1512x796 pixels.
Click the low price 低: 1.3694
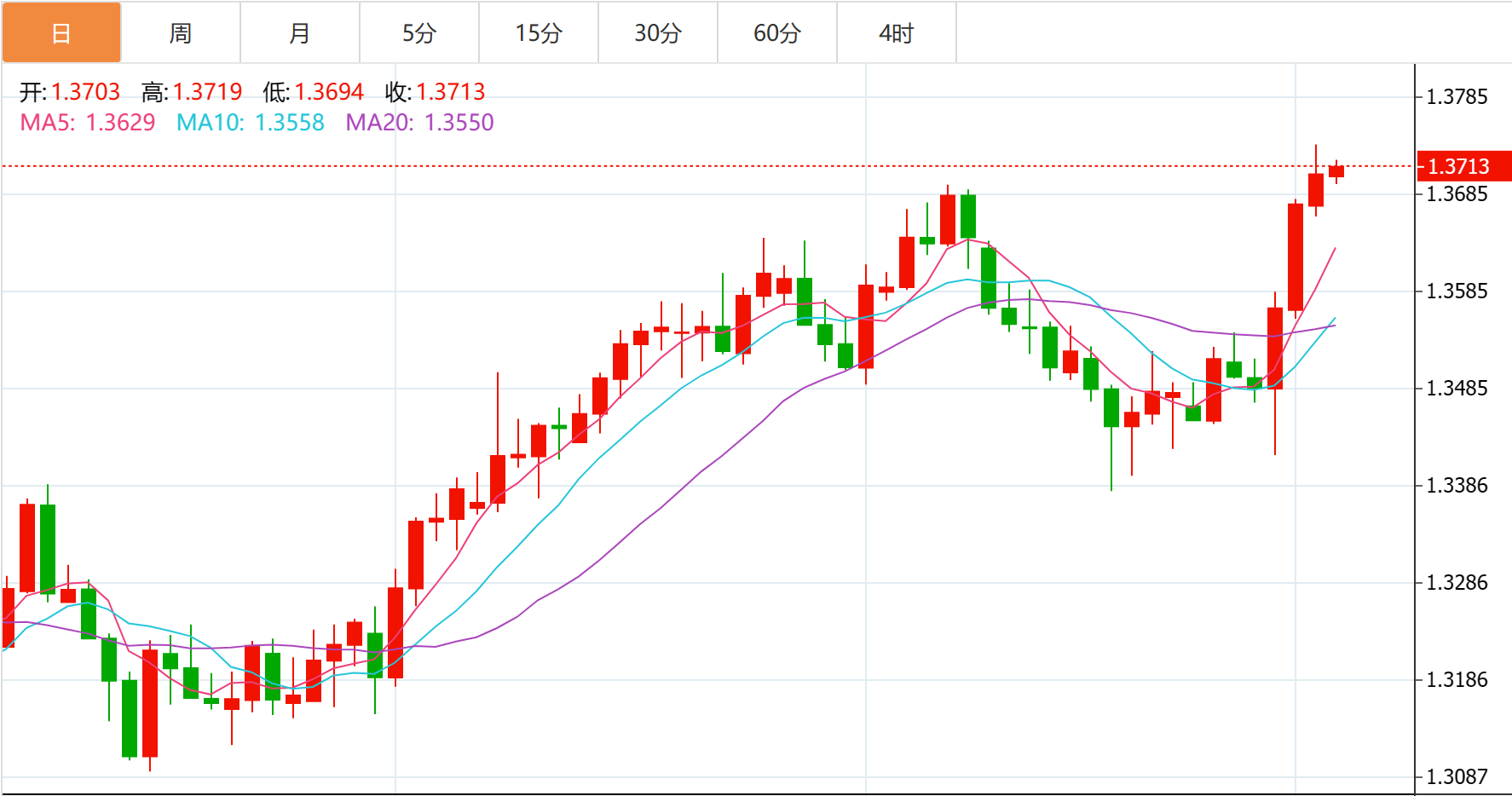(x=314, y=91)
